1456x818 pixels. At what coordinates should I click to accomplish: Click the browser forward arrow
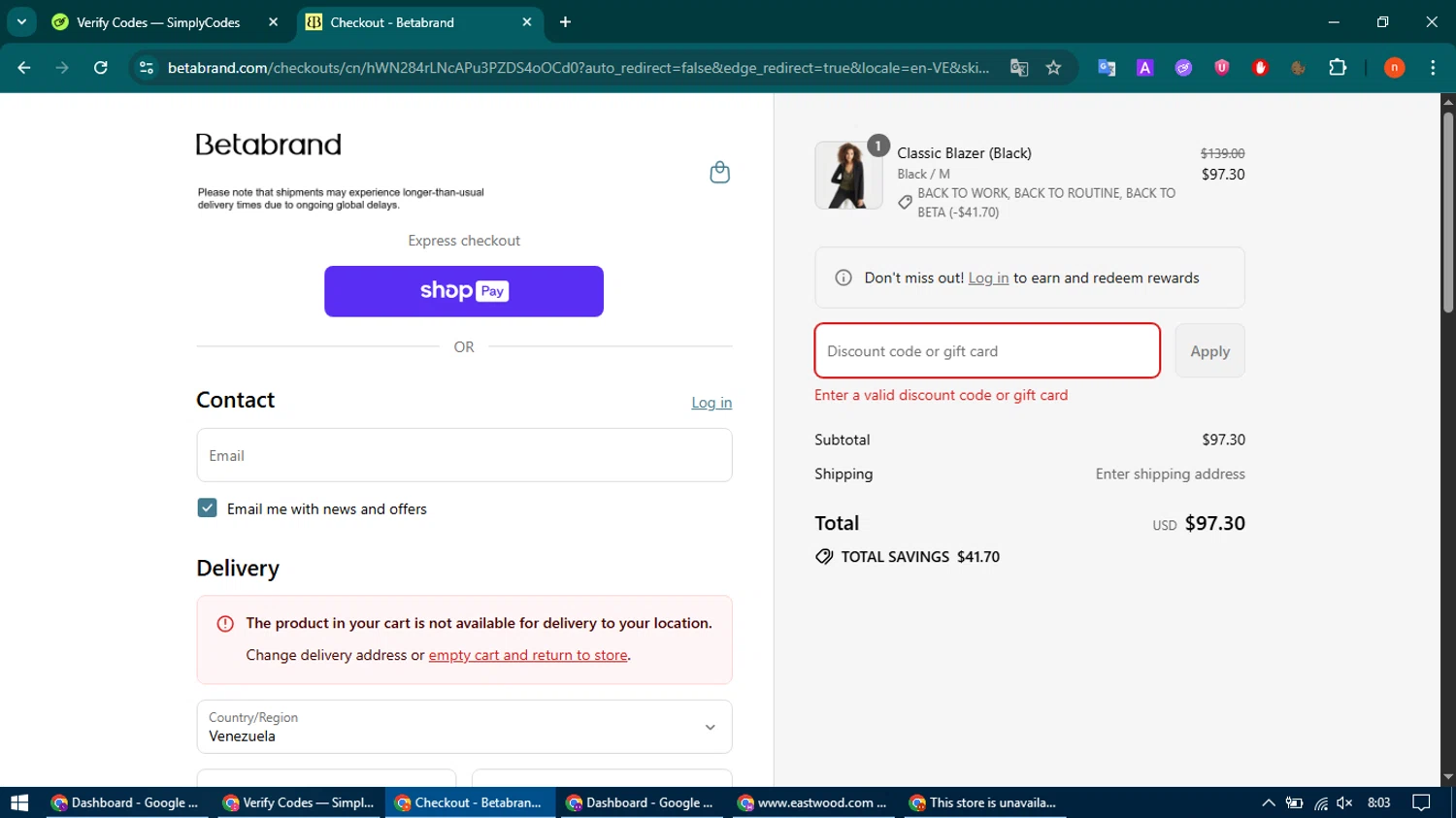tap(62, 68)
